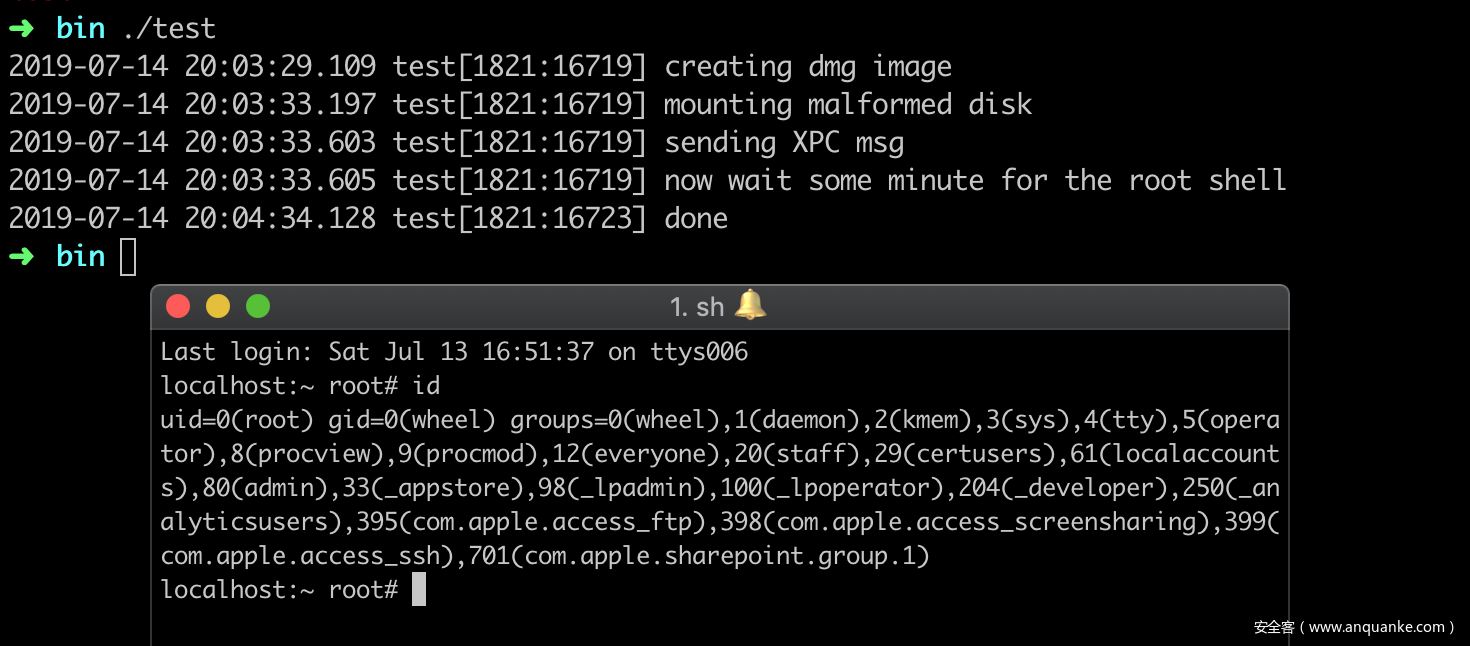Click the 'sending XPC msg' log message
Screen dimensions: 1470x646
784,143
